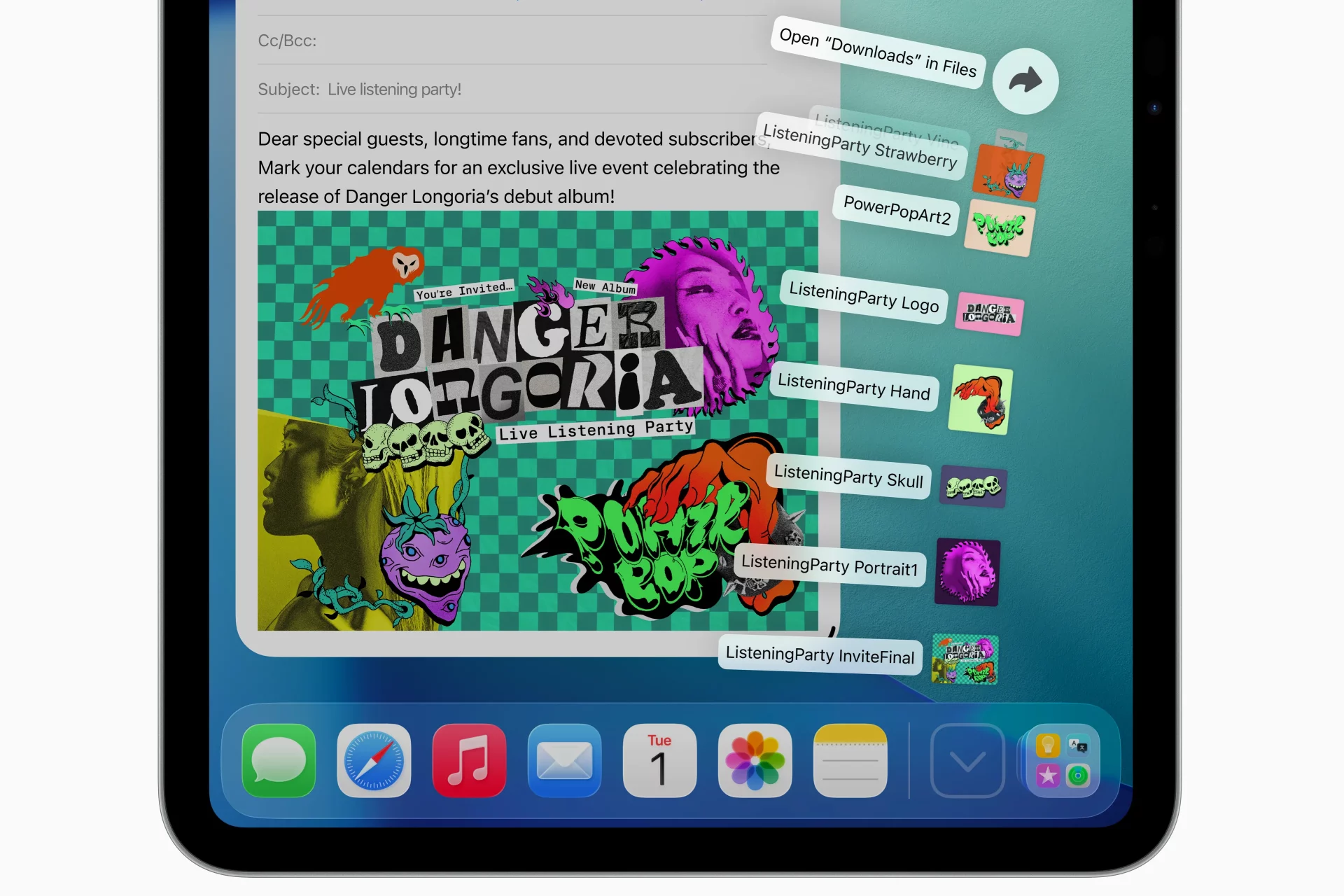Open "Downloads" in Files

click(x=877, y=52)
